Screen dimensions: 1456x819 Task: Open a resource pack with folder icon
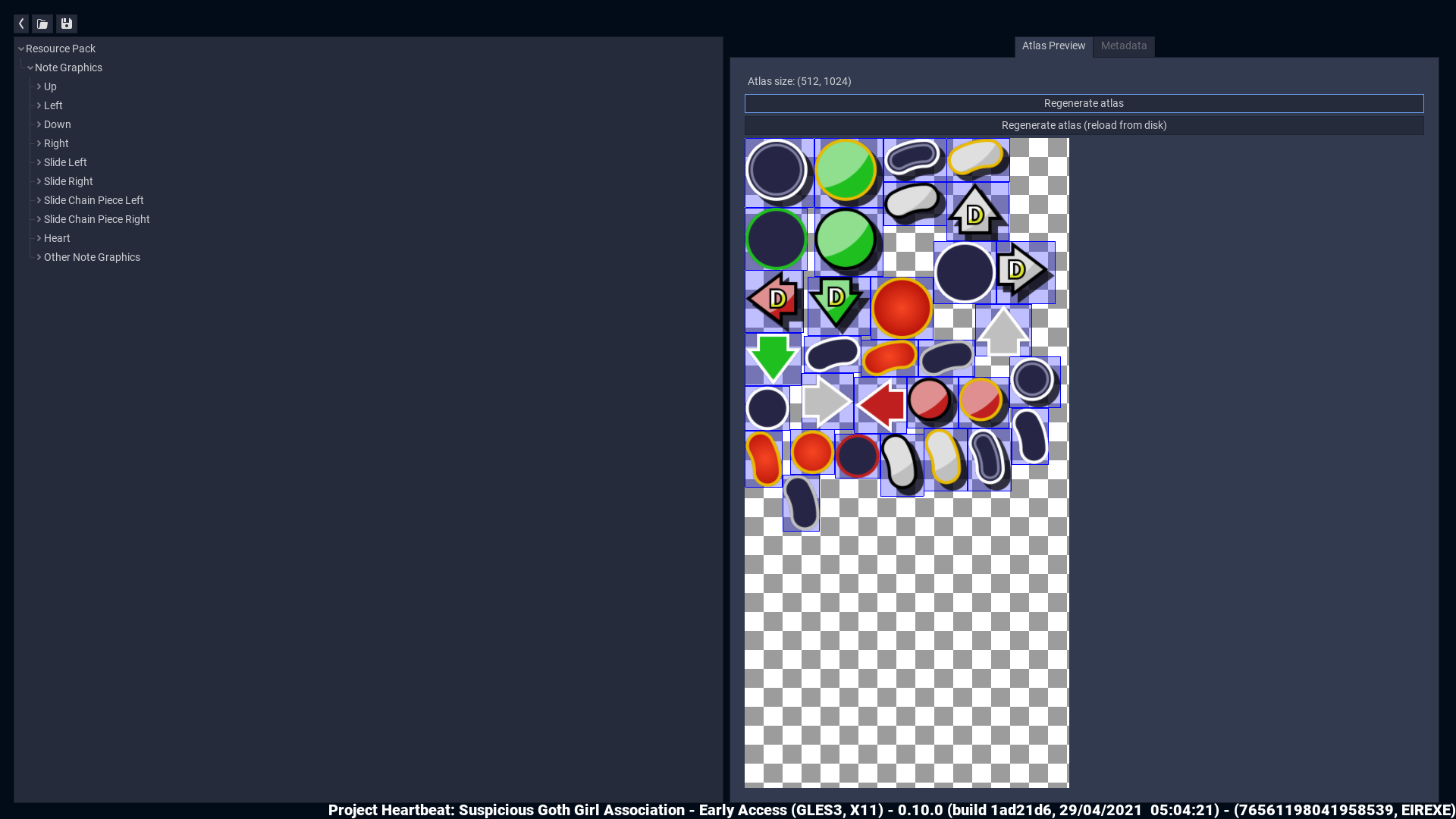click(42, 24)
